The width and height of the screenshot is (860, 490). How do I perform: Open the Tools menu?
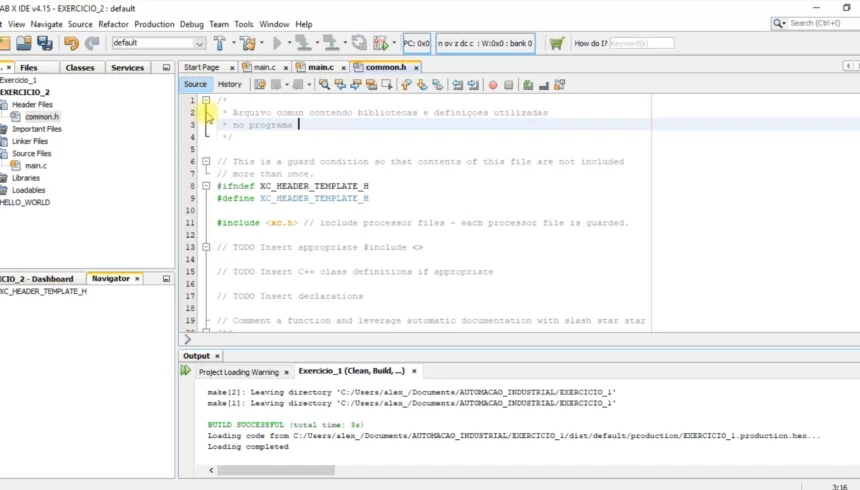(244, 24)
